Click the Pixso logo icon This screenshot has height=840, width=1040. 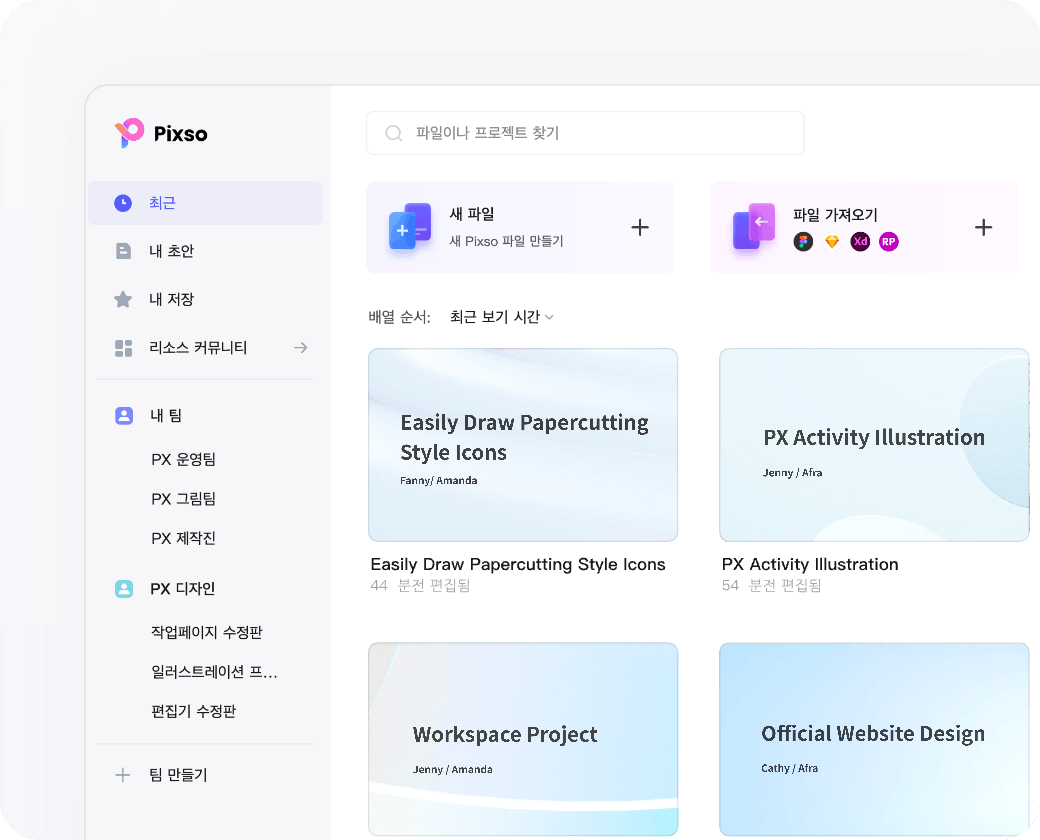coord(129,133)
